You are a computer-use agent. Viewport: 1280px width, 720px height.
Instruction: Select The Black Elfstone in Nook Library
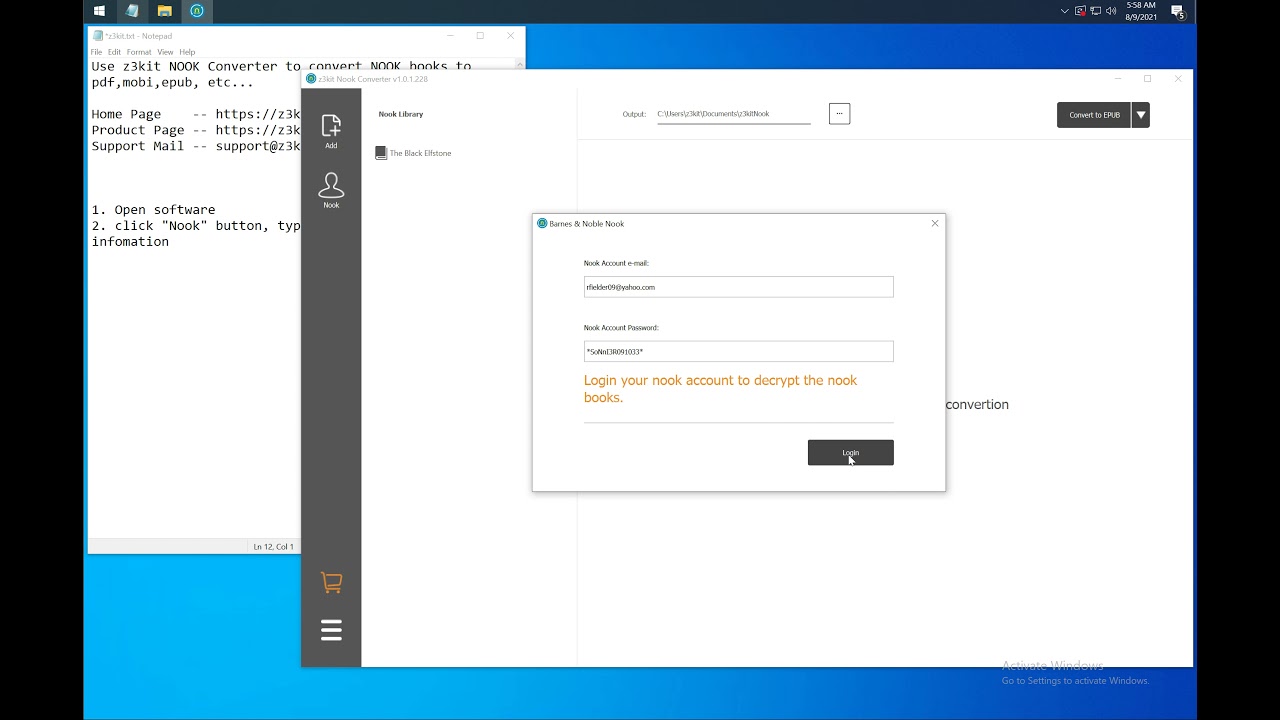(420, 153)
